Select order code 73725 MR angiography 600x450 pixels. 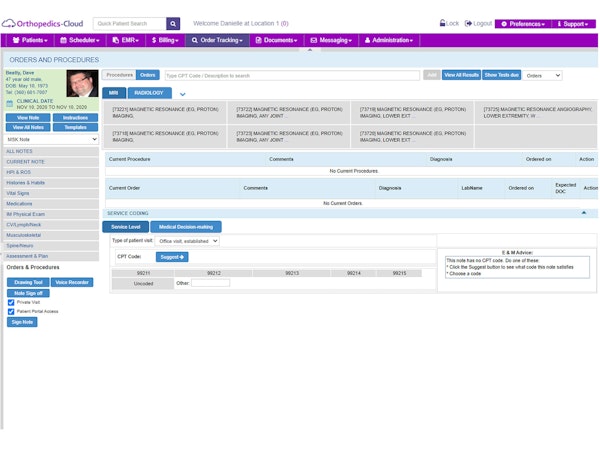click(x=536, y=112)
